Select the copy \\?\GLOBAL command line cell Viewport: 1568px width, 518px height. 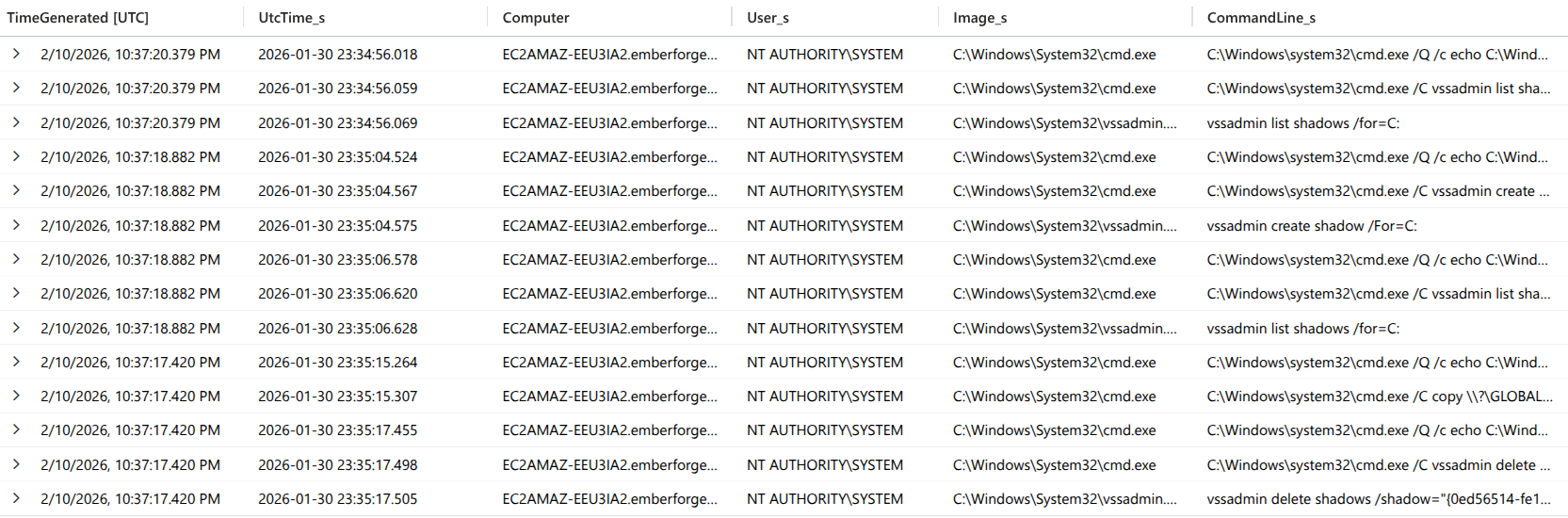click(x=1380, y=397)
